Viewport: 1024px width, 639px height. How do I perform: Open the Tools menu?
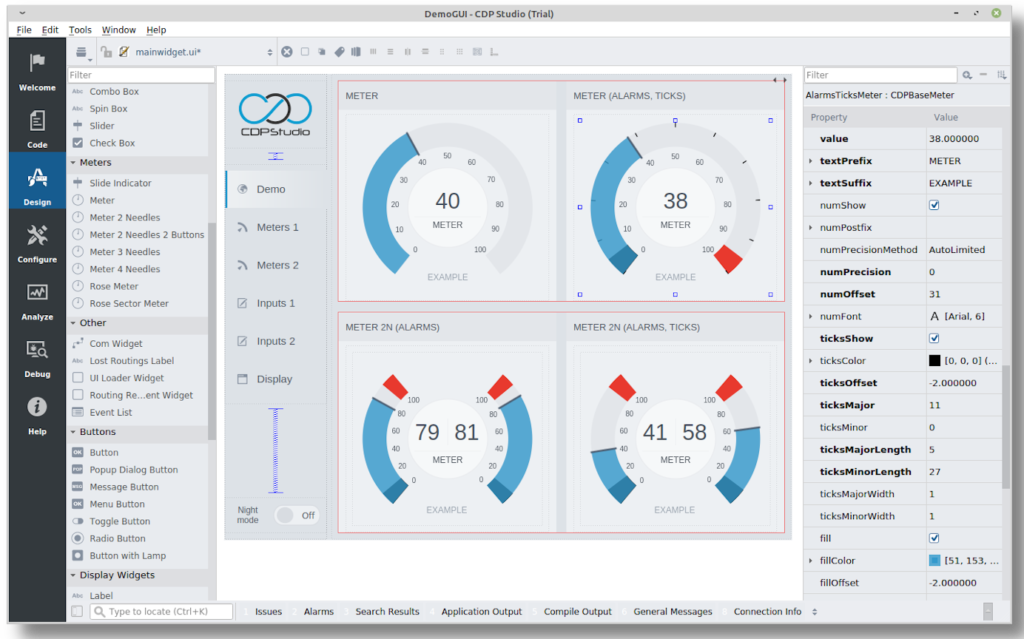pyautogui.click(x=80, y=30)
